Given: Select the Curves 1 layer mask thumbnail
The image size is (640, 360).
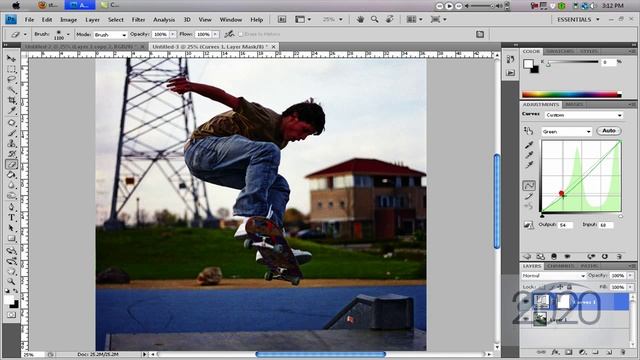Looking at the screenshot, I should (563, 302).
